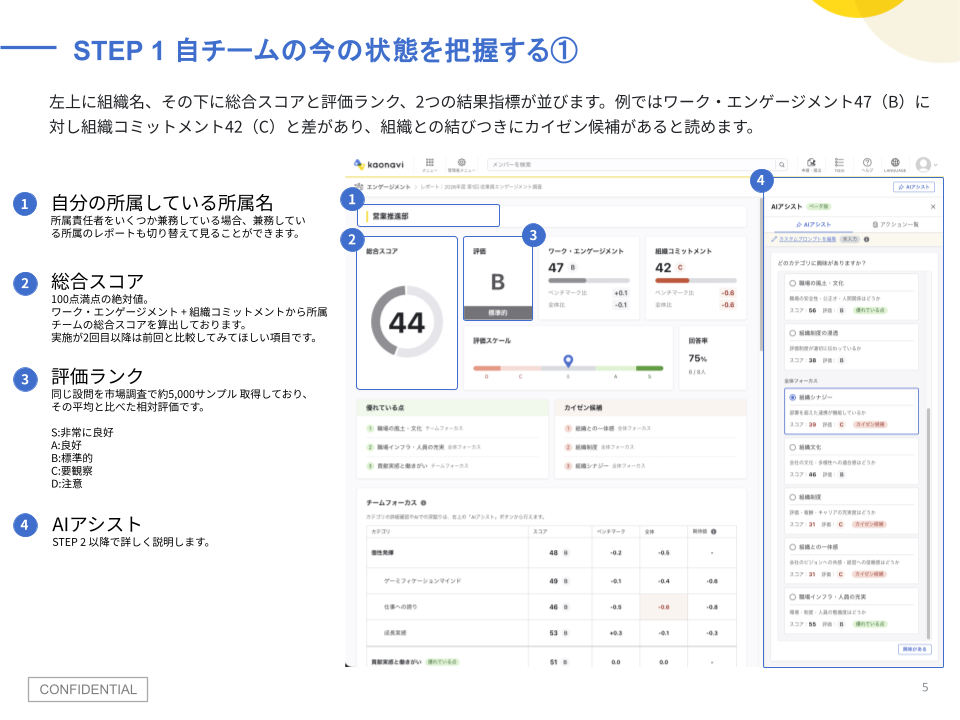The height and width of the screenshot is (720, 960).
Task: Close the AIアシスト panel
Action: point(933,206)
